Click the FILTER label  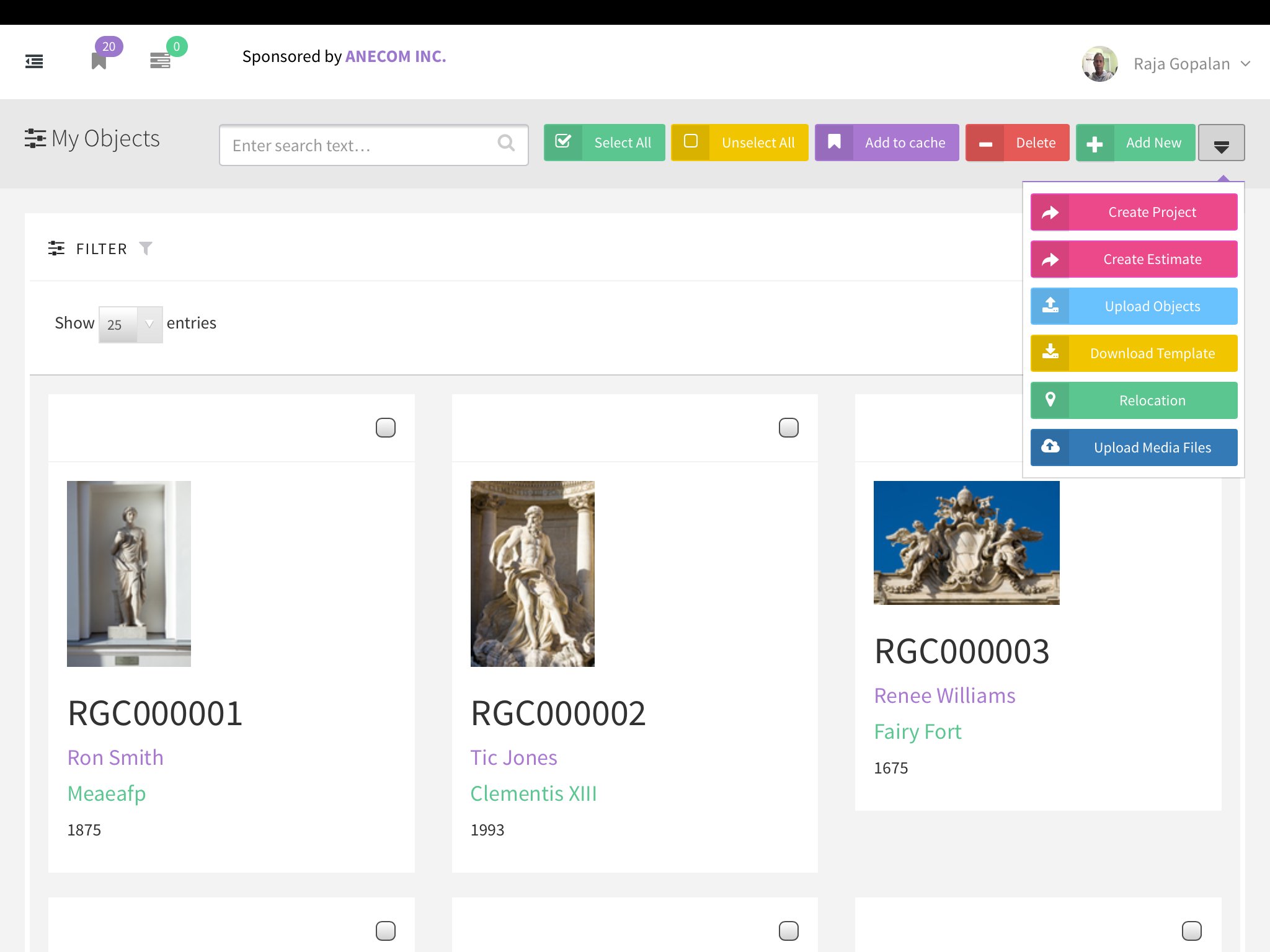tap(102, 249)
